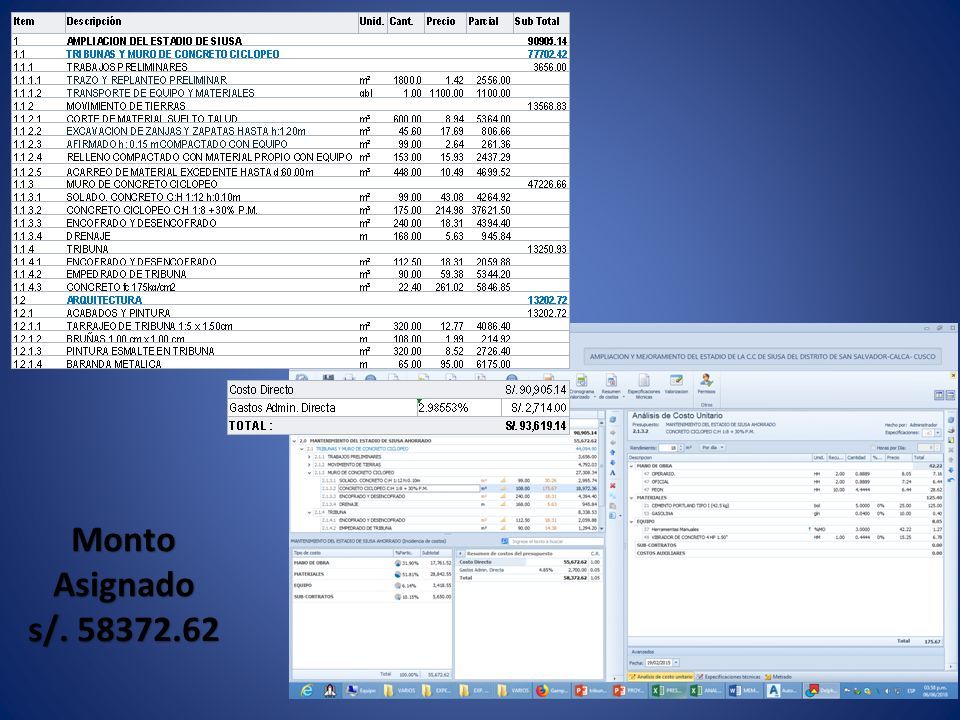Image resolution: width=960 pixels, height=720 pixels.
Task: Click the Descripción column header in cost analysis
Action: click(719, 457)
